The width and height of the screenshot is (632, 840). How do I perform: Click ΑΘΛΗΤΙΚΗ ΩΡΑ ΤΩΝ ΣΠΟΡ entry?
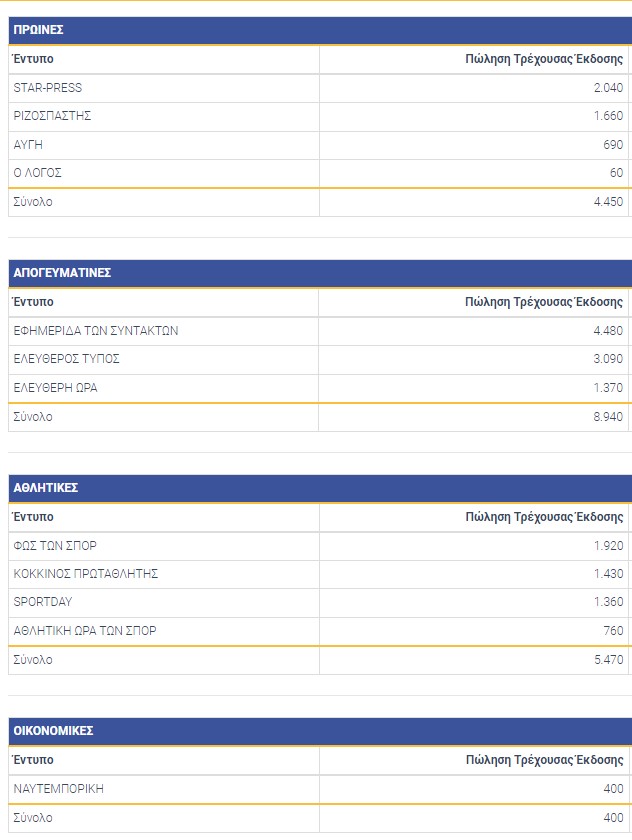pos(85,631)
